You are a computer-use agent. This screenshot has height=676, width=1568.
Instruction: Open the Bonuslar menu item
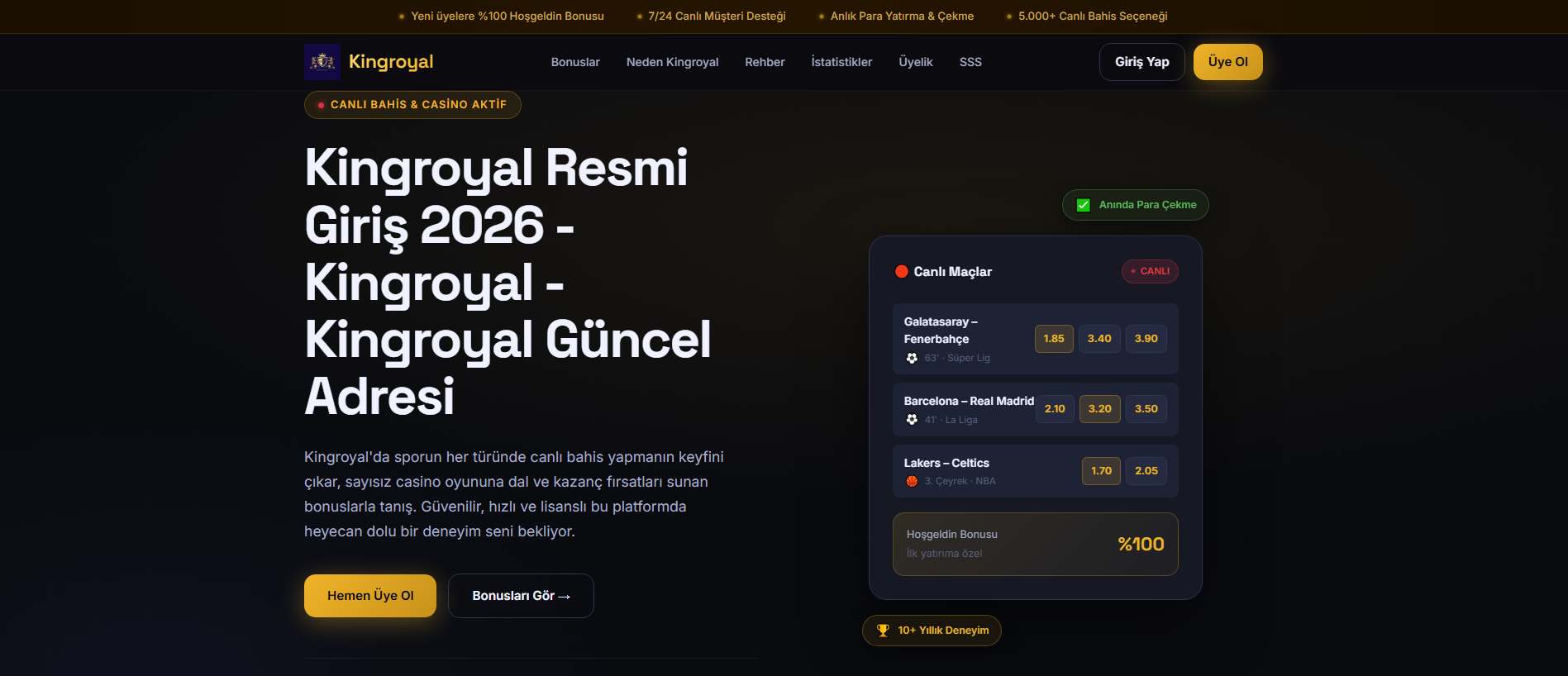click(x=575, y=62)
